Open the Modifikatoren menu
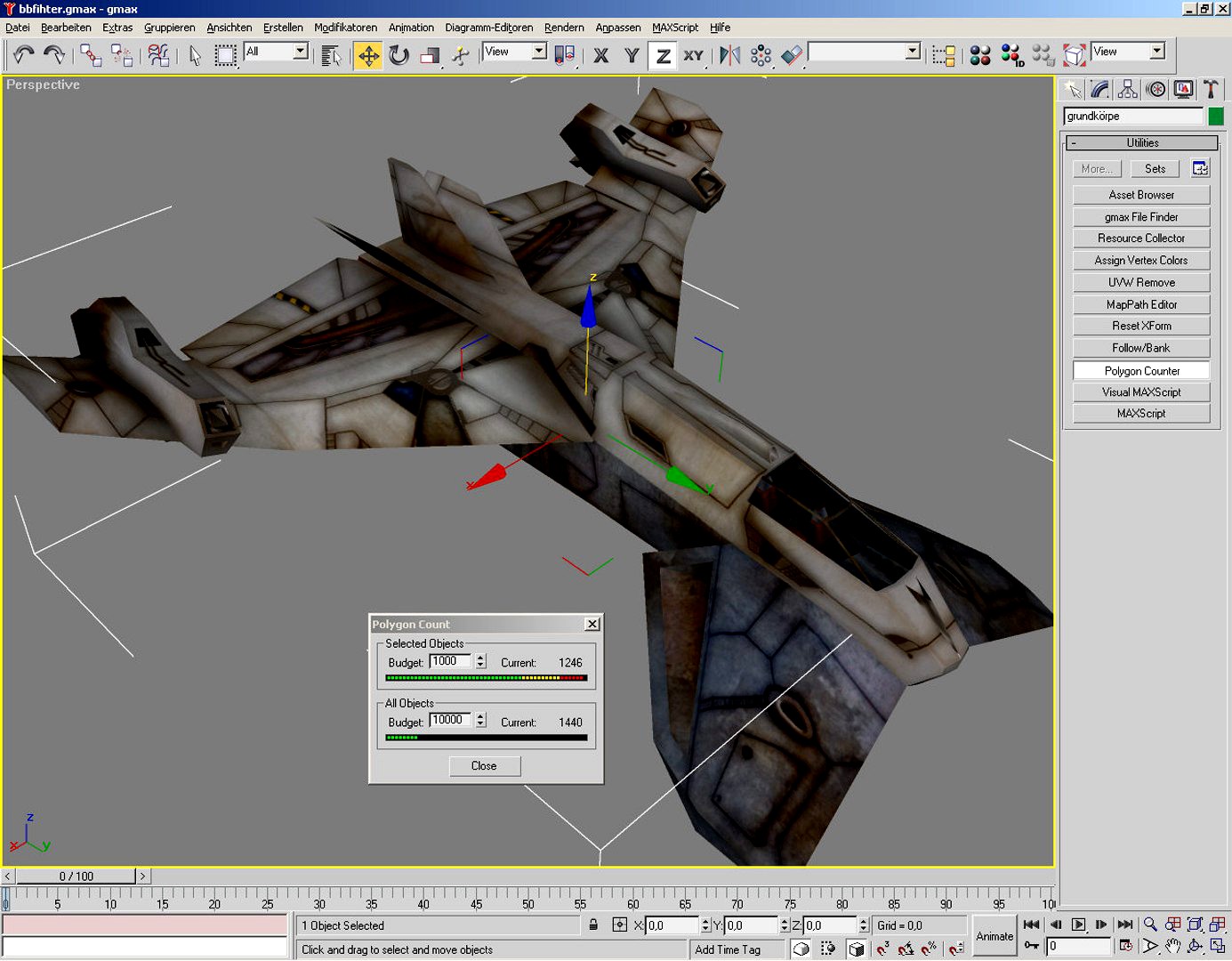 click(345, 28)
